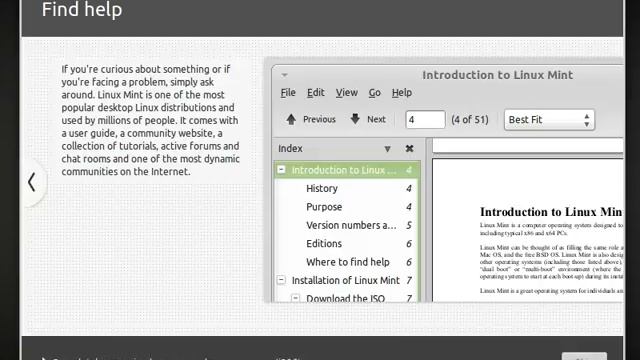Viewport: 640px width, 360px height.
Task: Select the History index entry
Action: [x=322, y=189]
